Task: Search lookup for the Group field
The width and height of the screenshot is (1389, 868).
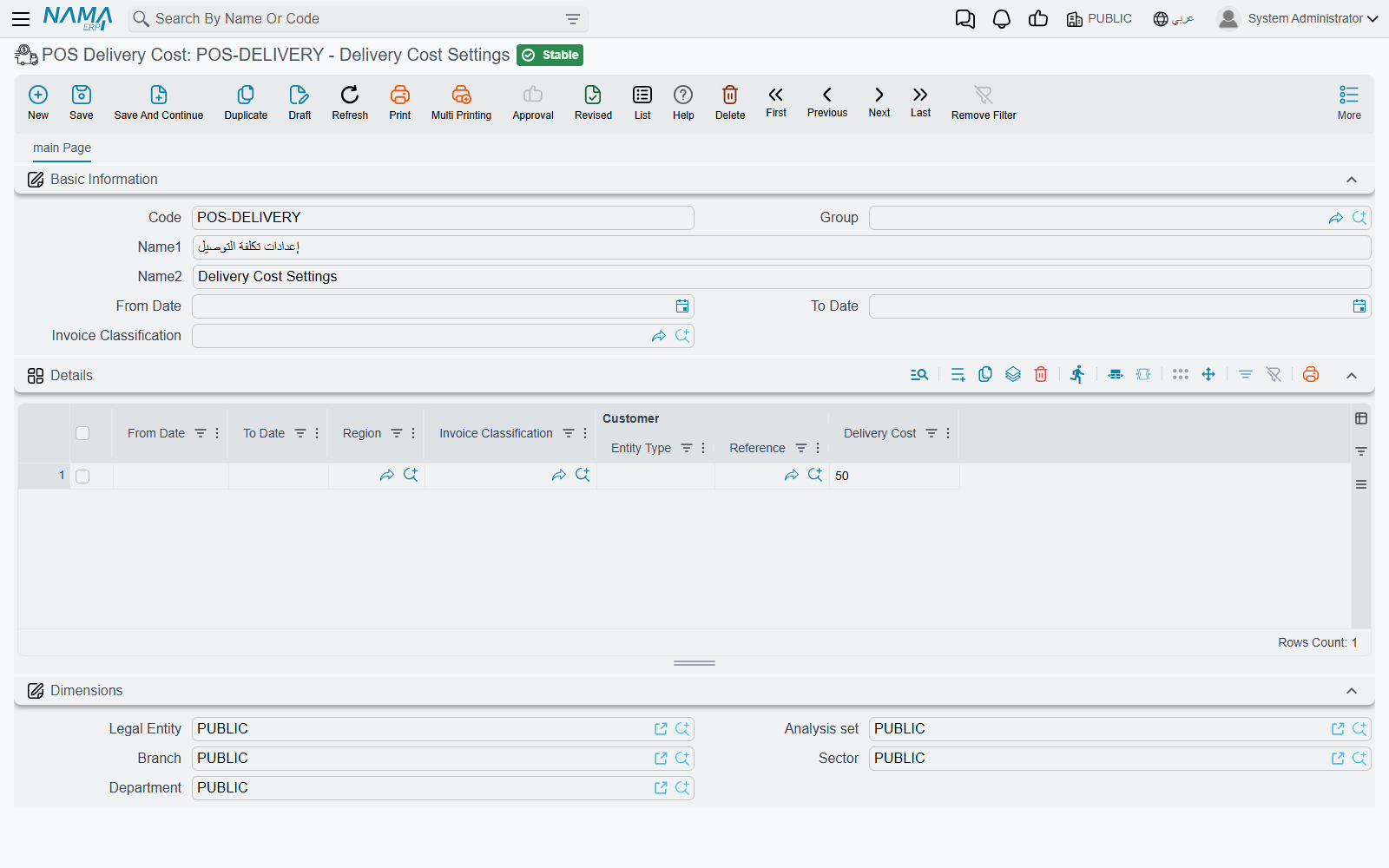Action: [x=1359, y=218]
